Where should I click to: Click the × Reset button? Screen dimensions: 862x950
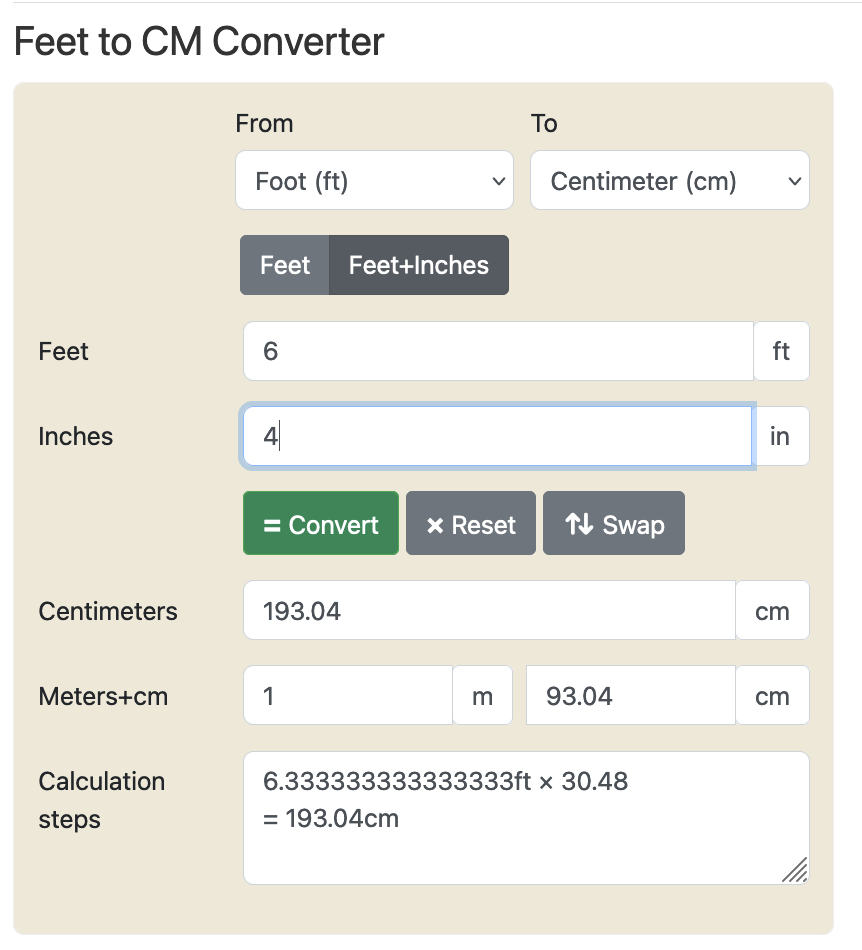[471, 525]
